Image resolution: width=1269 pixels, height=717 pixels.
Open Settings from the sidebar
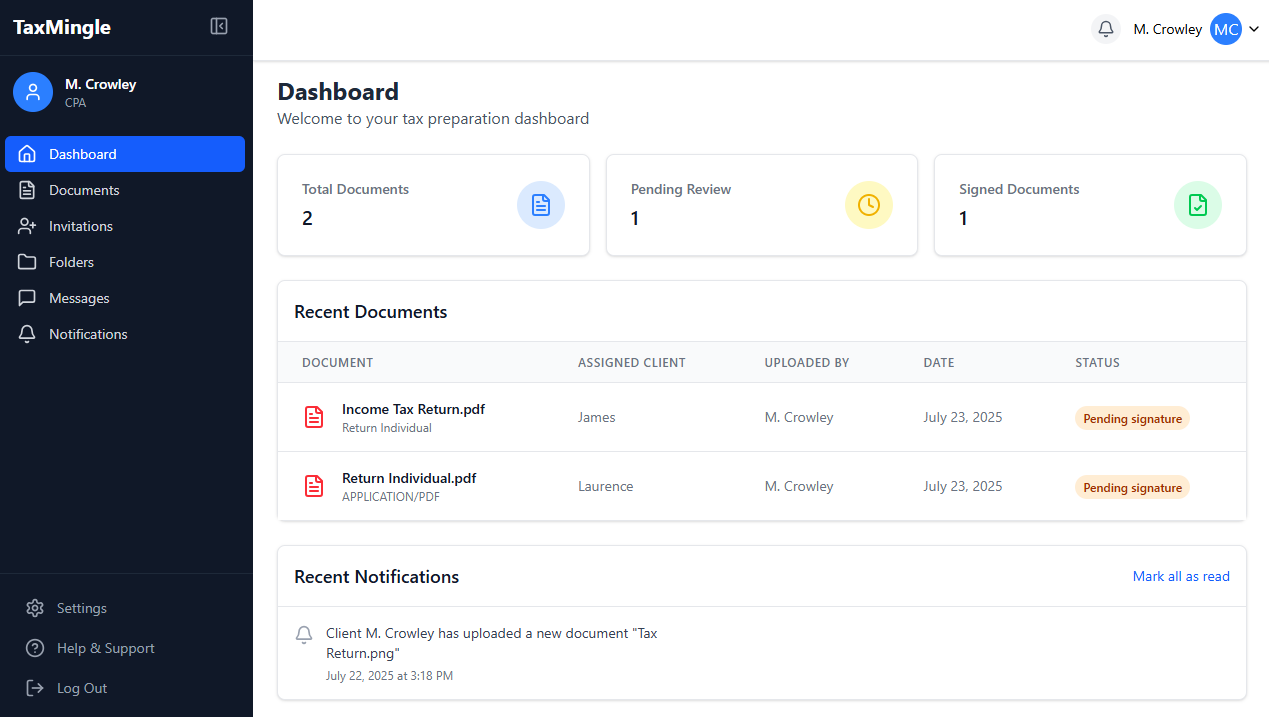tap(80, 608)
